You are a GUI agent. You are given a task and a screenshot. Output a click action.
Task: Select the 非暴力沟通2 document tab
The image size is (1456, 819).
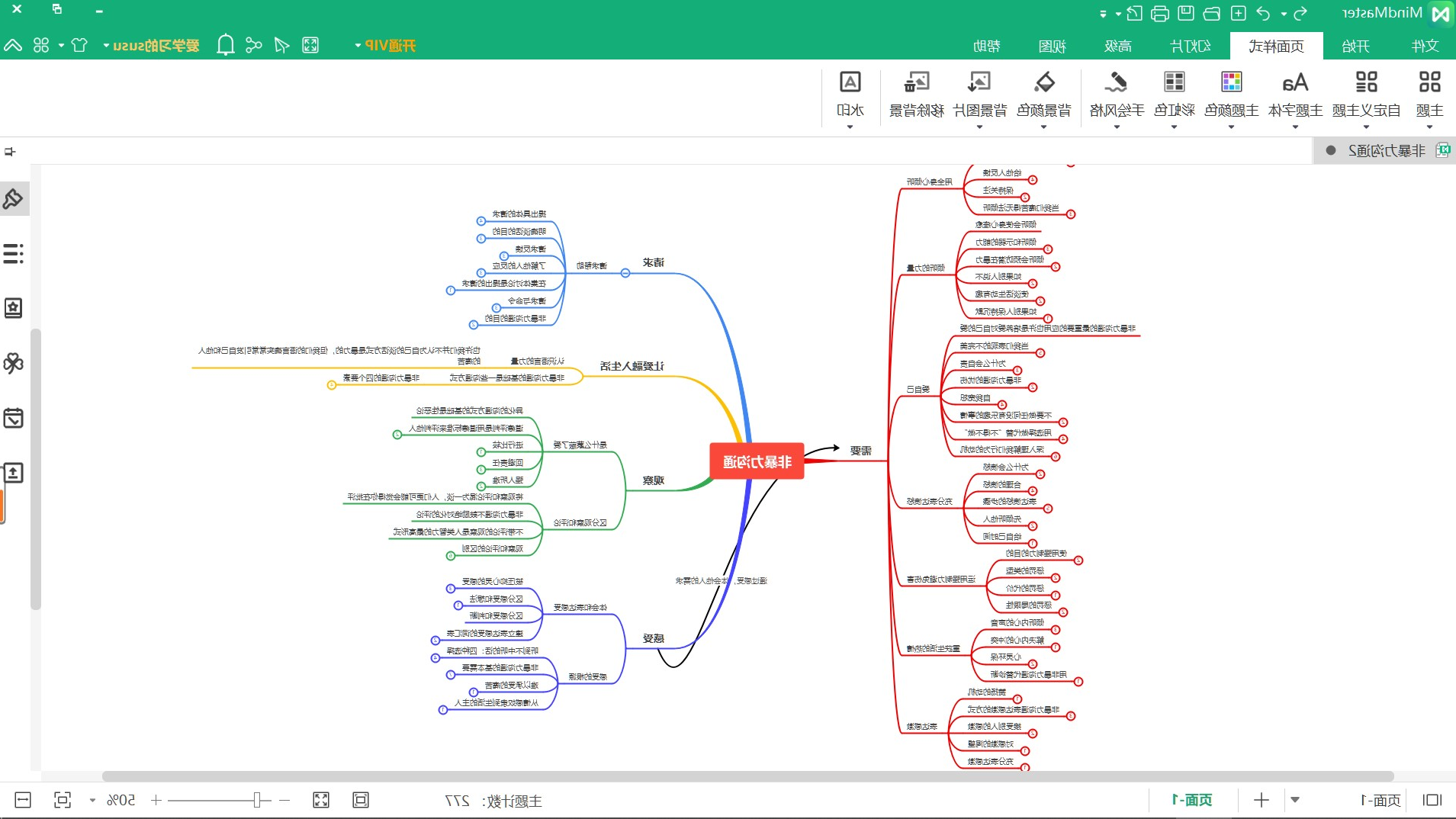(x=1385, y=151)
